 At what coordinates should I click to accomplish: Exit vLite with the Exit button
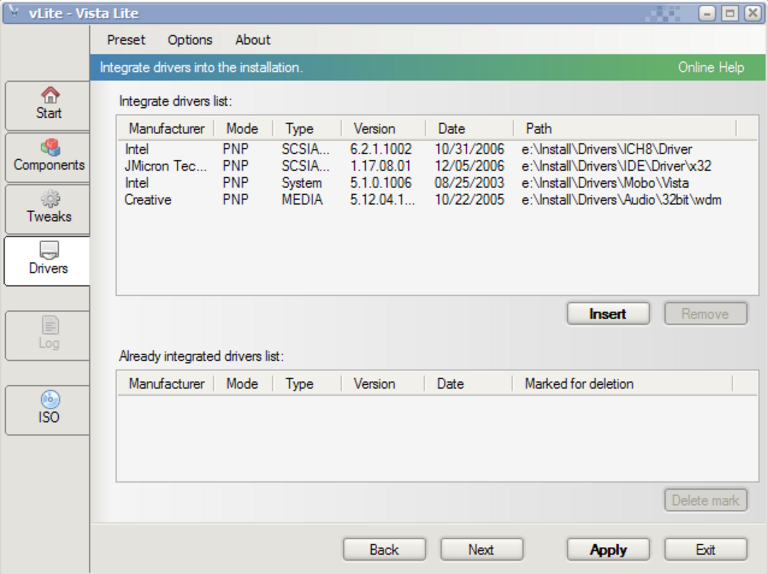[x=706, y=550]
